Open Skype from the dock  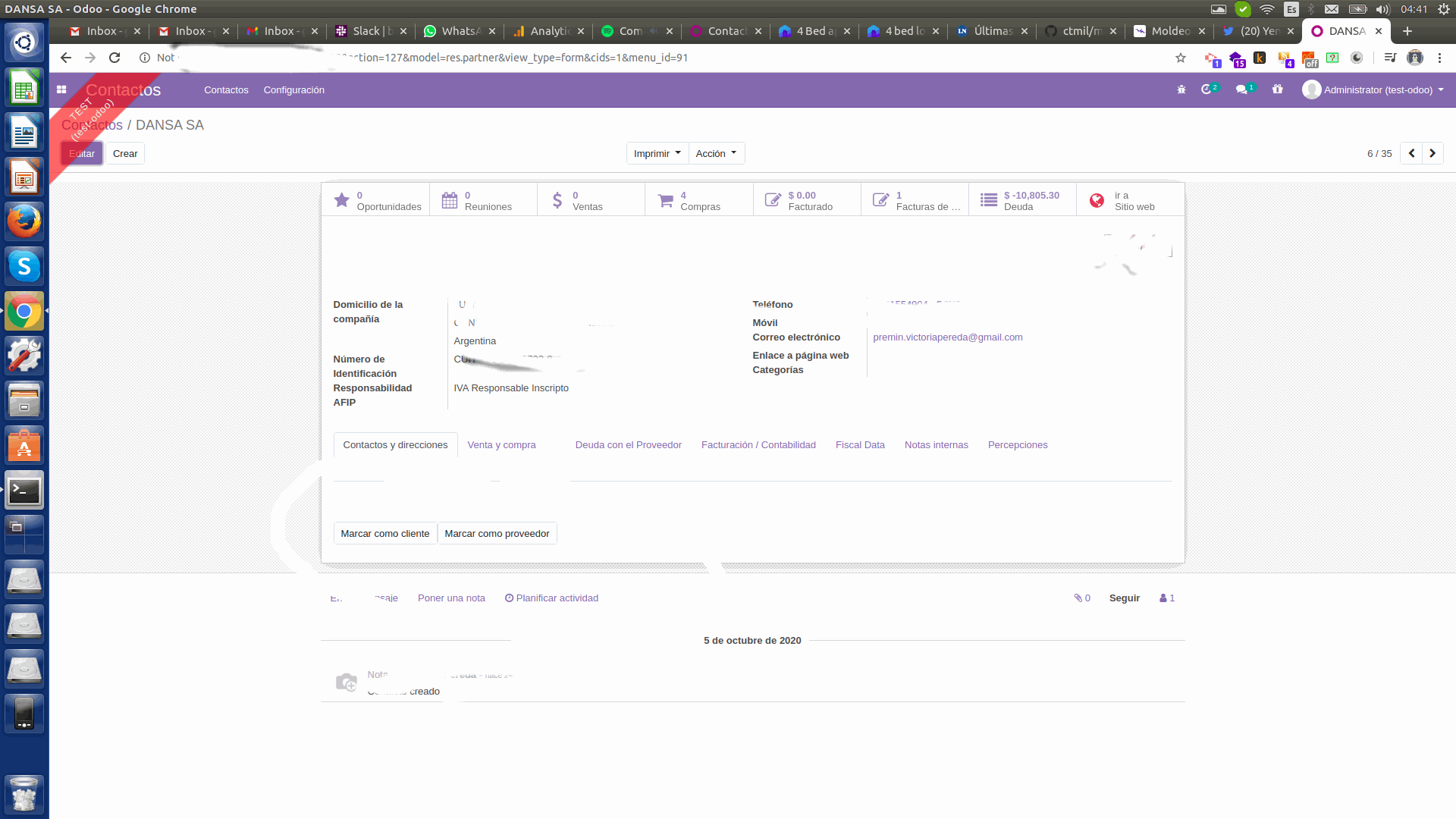pos(24,266)
